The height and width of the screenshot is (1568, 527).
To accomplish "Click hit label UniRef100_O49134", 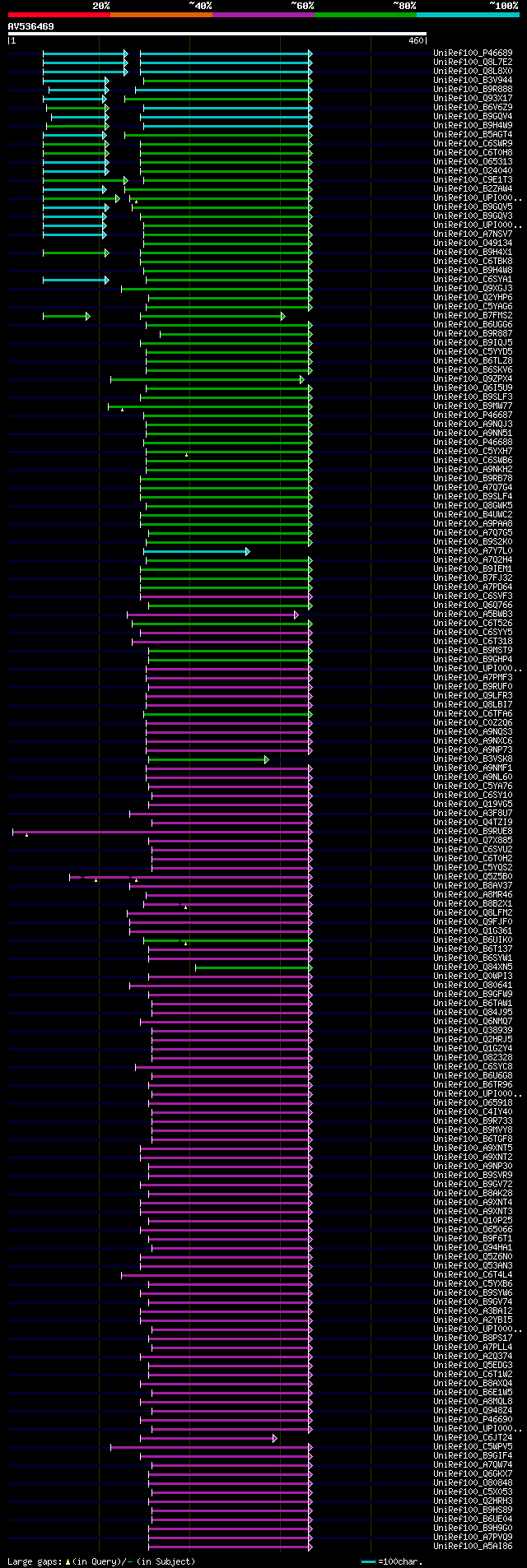I will (x=473, y=244).
